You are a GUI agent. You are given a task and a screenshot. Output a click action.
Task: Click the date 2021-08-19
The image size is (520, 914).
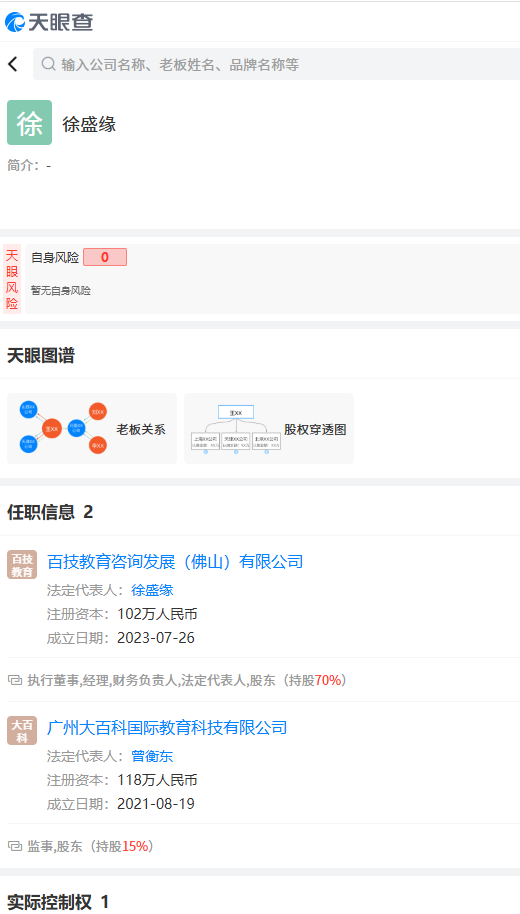156,804
